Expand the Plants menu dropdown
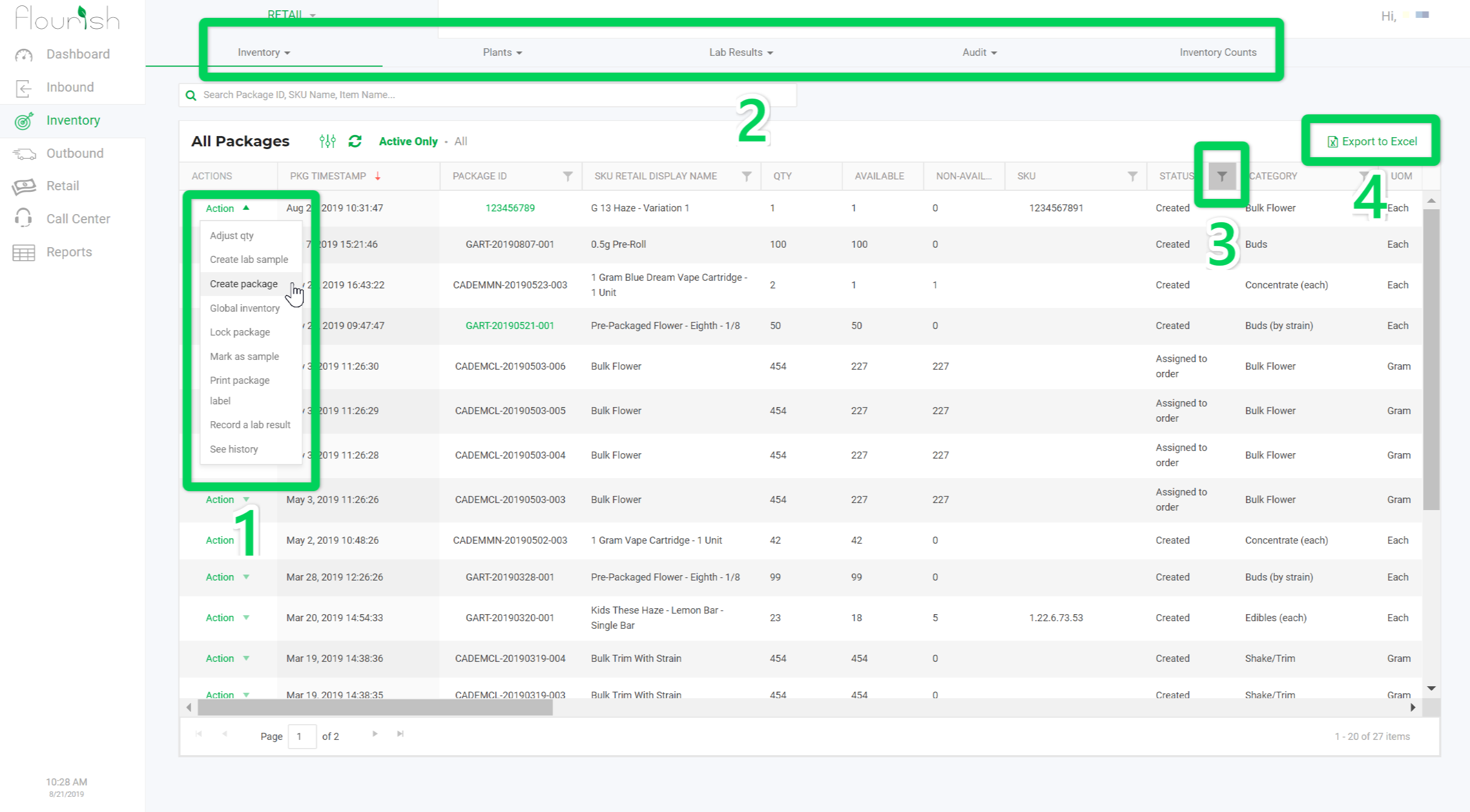1470x812 pixels. coord(501,52)
